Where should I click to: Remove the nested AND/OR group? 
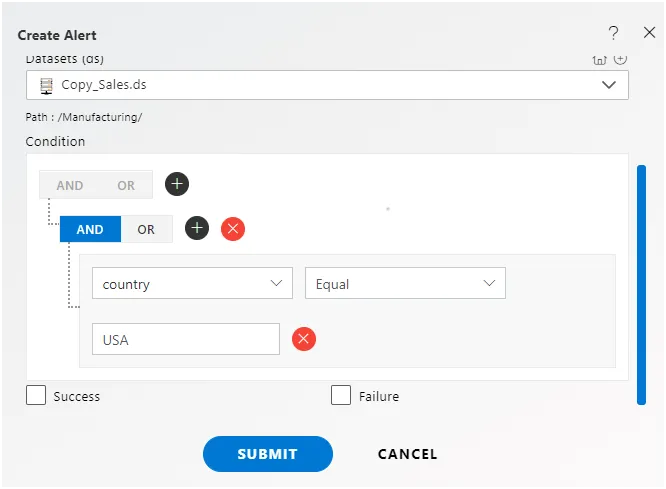tap(233, 229)
